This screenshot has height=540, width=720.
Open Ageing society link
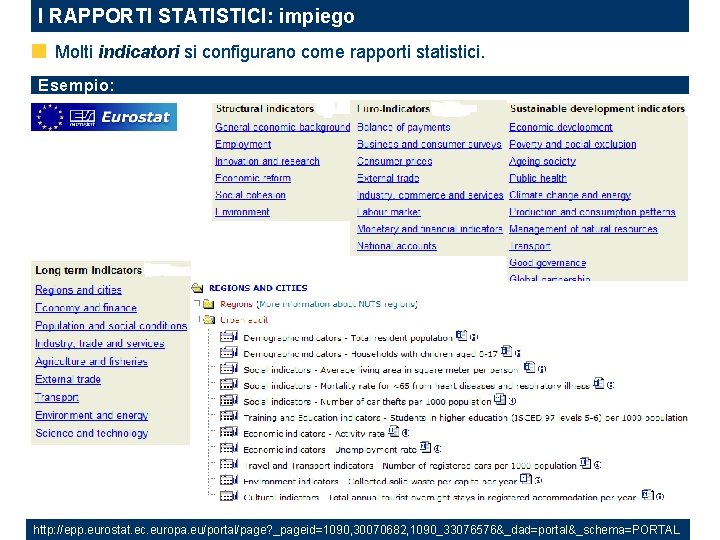542,161
